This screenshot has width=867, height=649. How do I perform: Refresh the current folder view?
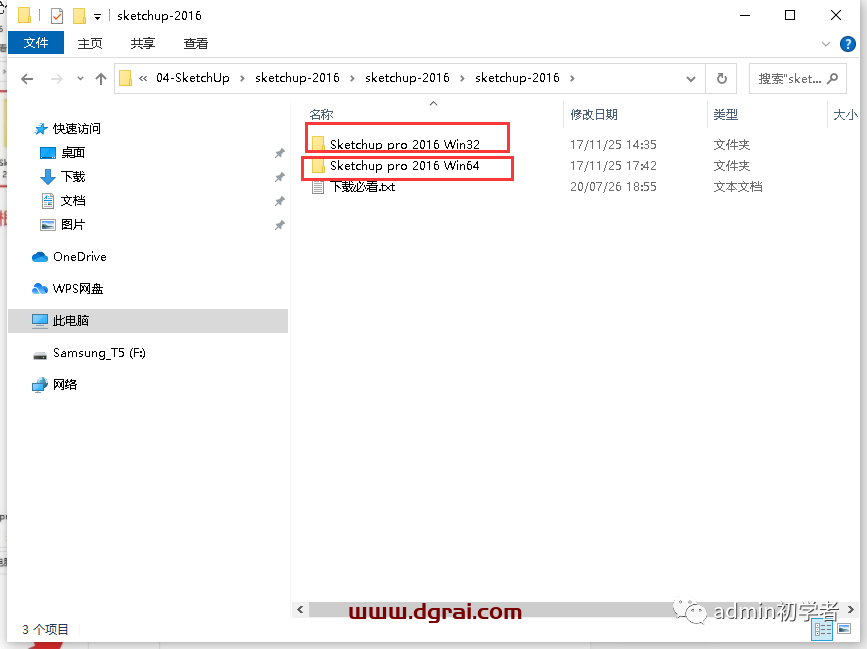(x=722, y=79)
